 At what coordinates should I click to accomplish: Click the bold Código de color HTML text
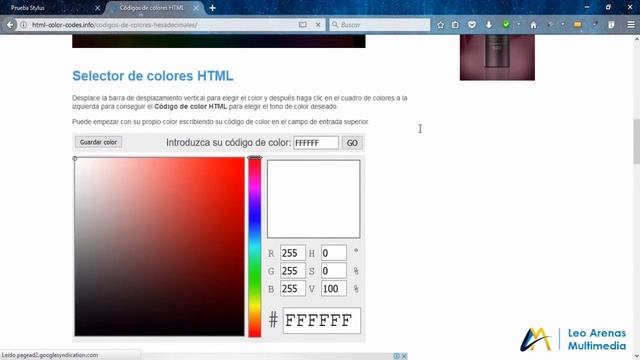[190, 107]
